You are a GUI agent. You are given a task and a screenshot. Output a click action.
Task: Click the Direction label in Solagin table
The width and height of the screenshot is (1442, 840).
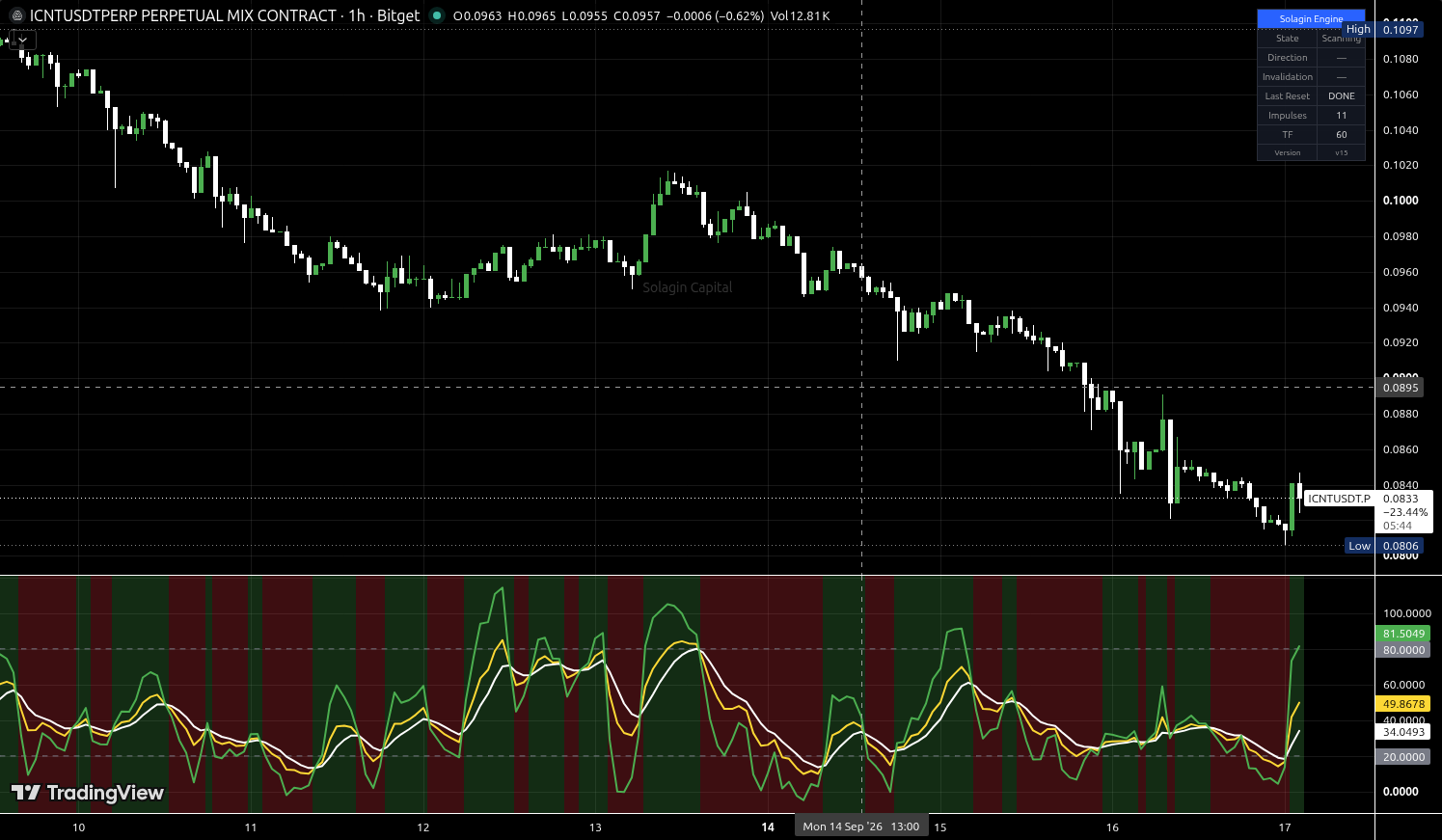pos(1288,58)
